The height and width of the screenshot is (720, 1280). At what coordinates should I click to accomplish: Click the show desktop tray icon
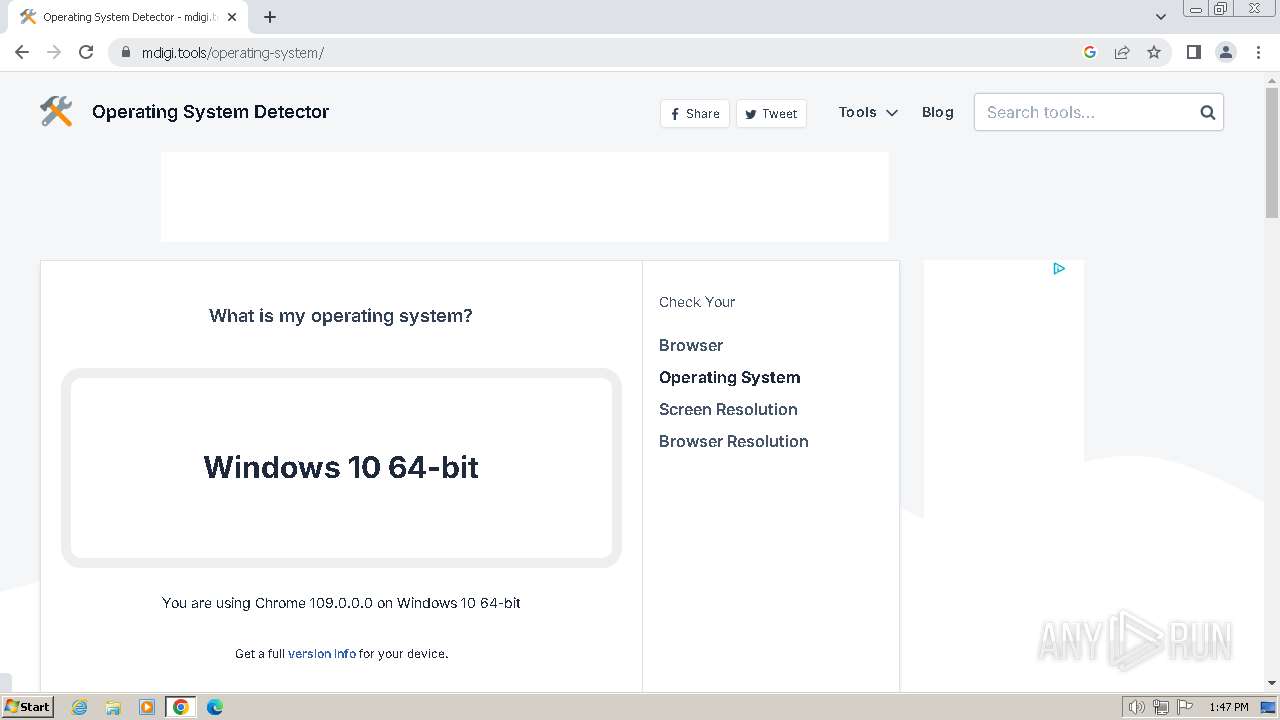(x=1268, y=707)
